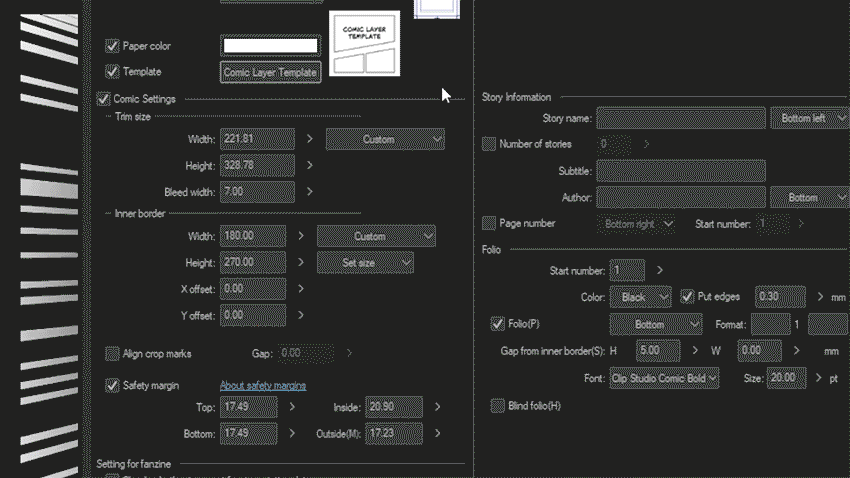Enable Number of stories checkbox
Viewport: 850px width, 478px height.
489,144
